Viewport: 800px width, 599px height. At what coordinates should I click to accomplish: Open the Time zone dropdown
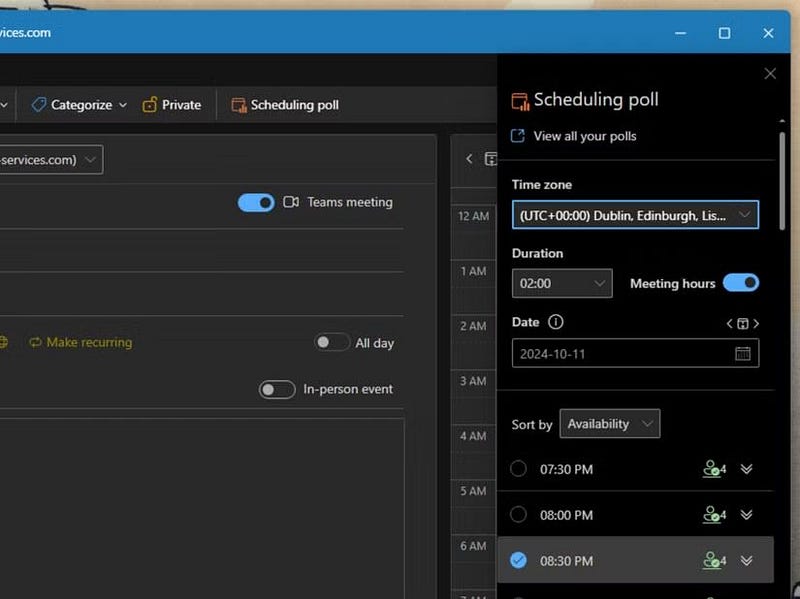tap(635, 215)
